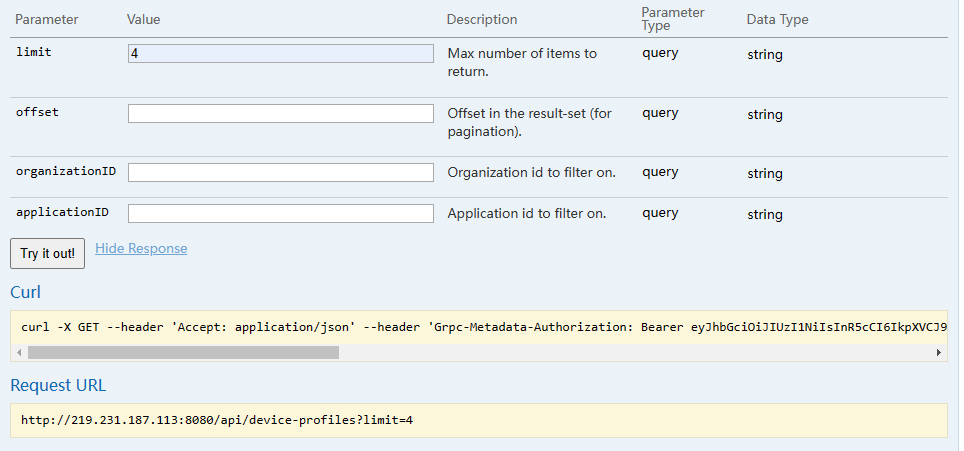964x451 pixels.
Task: Click the Data Type column header
Action: point(777,20)
